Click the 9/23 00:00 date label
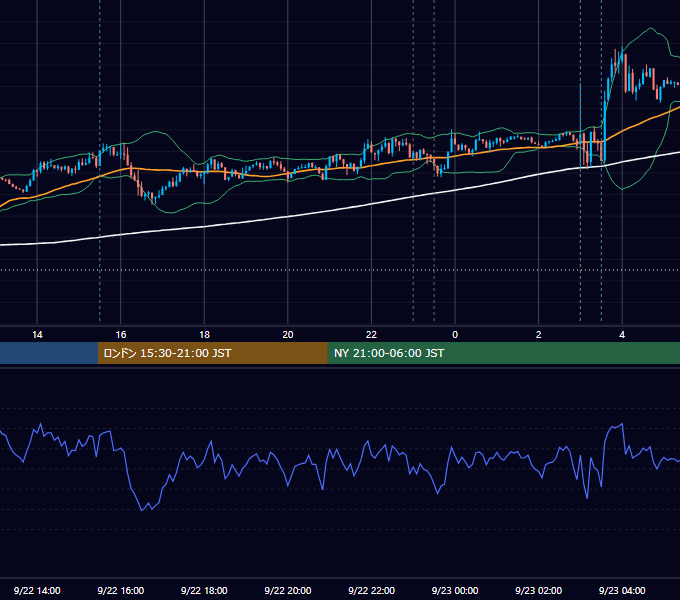This screenshot has height=600, width=680. 455,590
